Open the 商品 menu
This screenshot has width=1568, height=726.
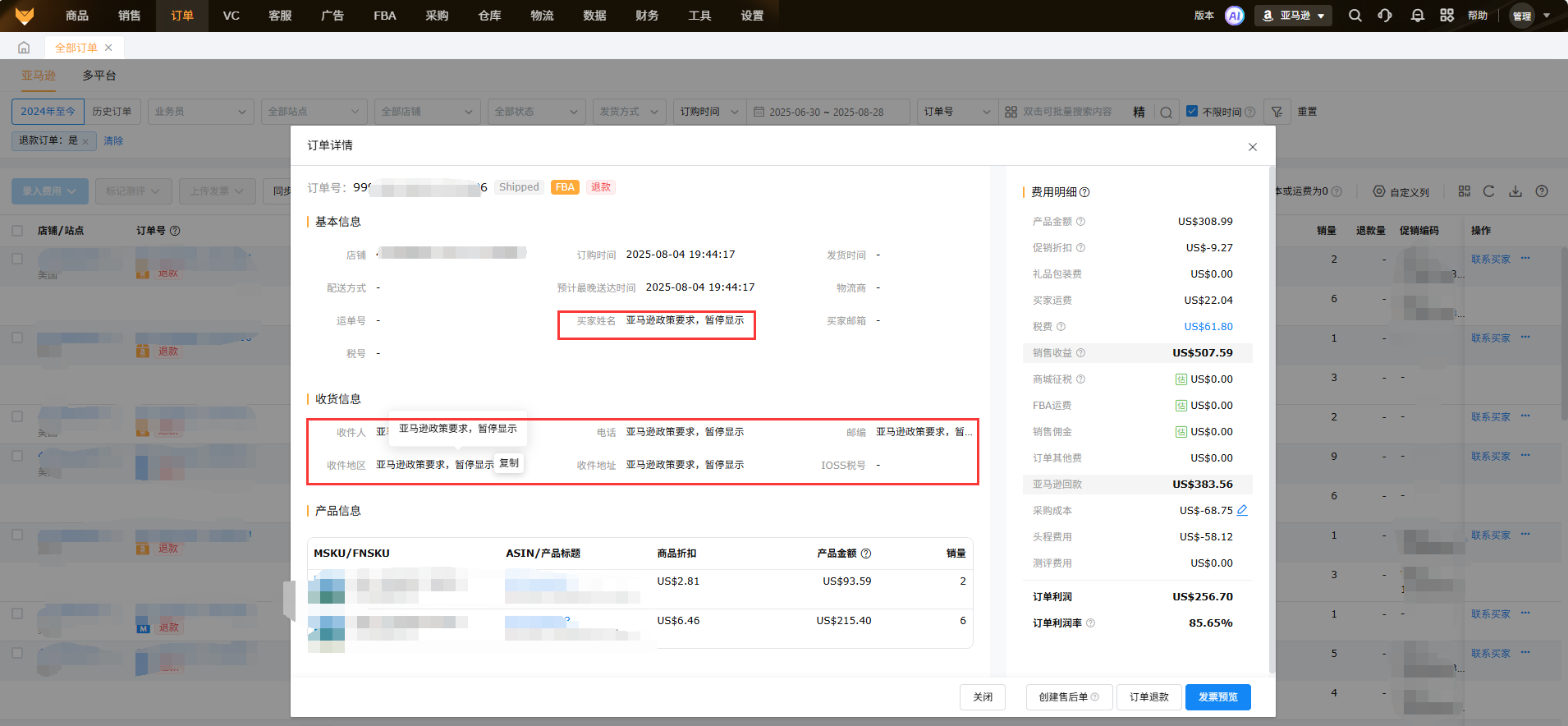pos(77,16)
